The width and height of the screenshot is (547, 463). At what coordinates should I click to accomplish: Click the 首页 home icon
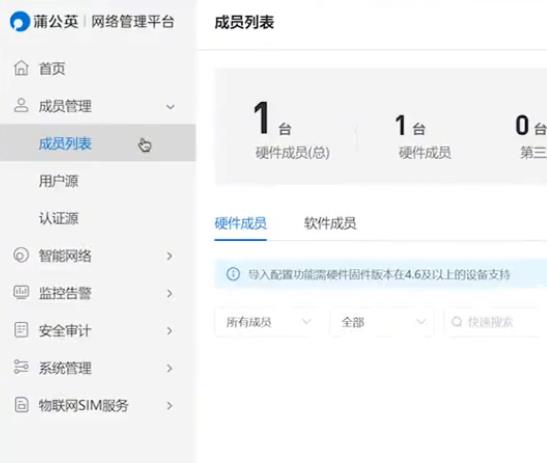point(21,68)
